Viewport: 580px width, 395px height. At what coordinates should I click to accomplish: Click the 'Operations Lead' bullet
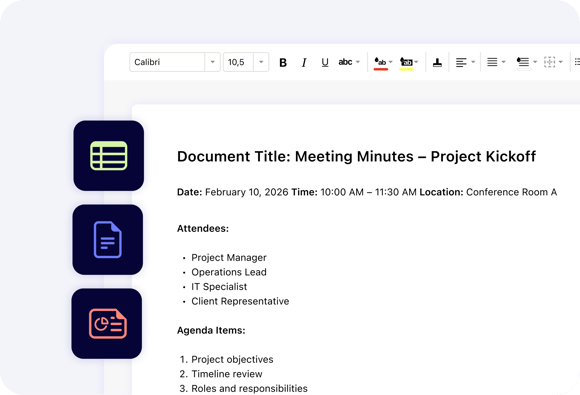click(229, 272)
